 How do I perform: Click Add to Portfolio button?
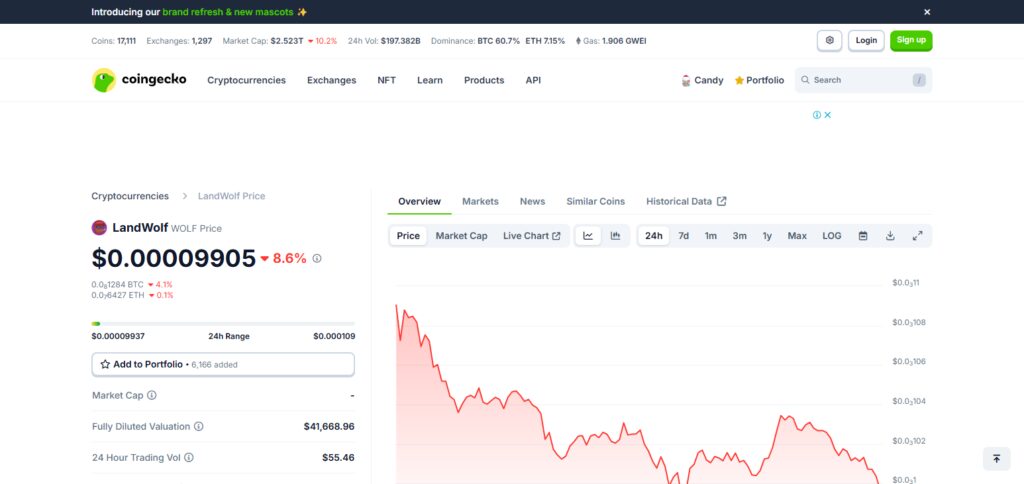click(223, 364)
